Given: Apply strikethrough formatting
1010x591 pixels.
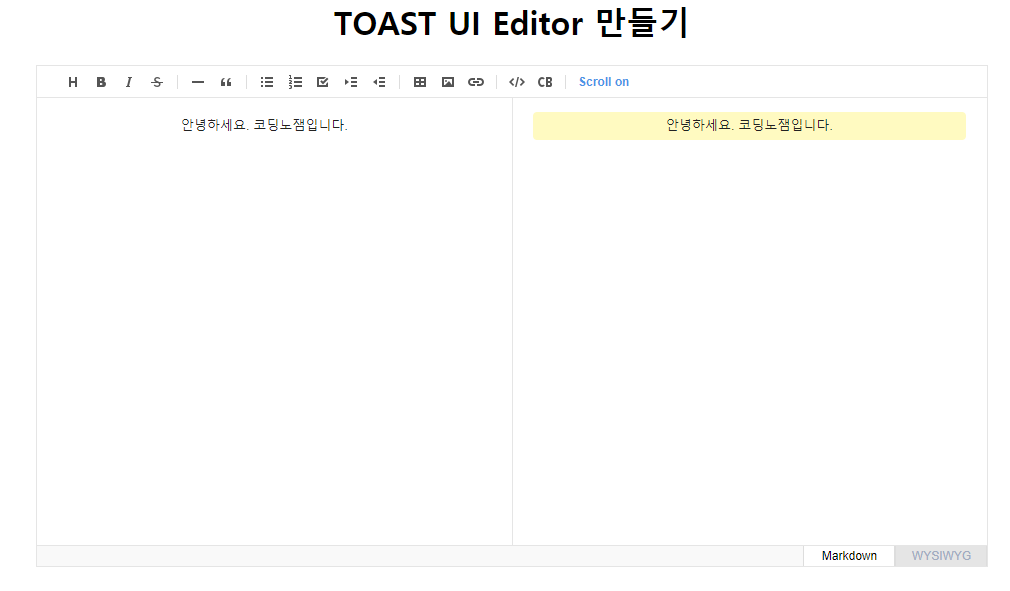Looking at the screenshot, I should (157, 82).
